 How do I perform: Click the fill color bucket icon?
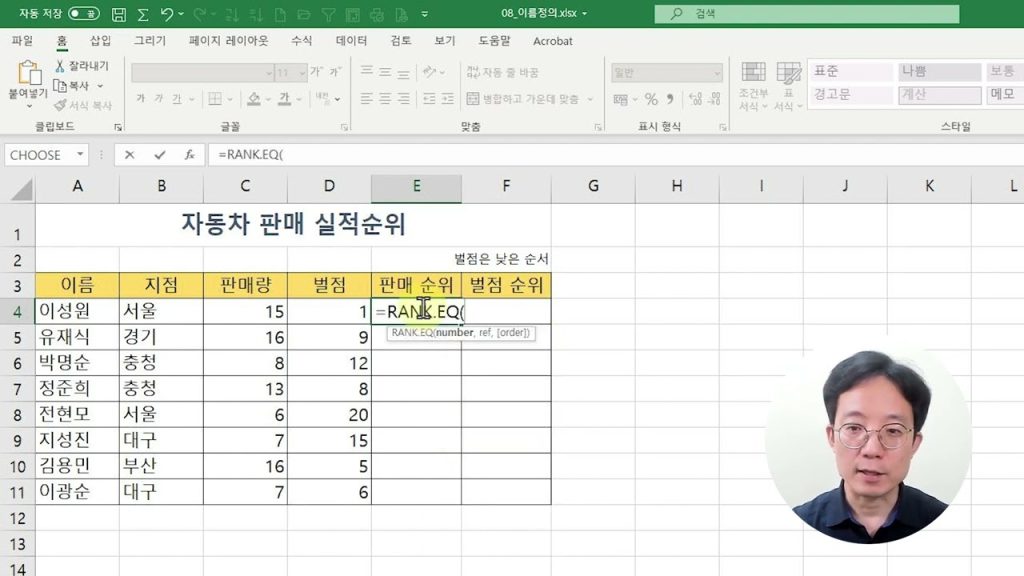pos(254,99)
